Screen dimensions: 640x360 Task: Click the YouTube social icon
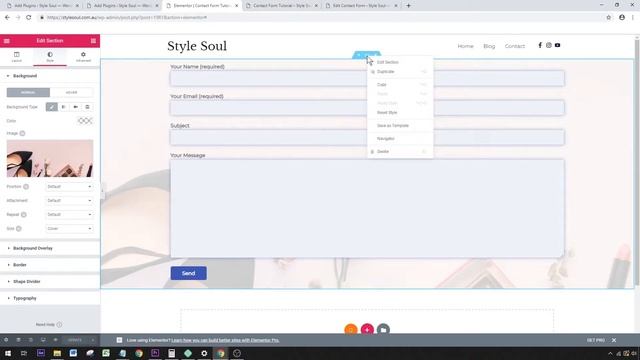558,45
